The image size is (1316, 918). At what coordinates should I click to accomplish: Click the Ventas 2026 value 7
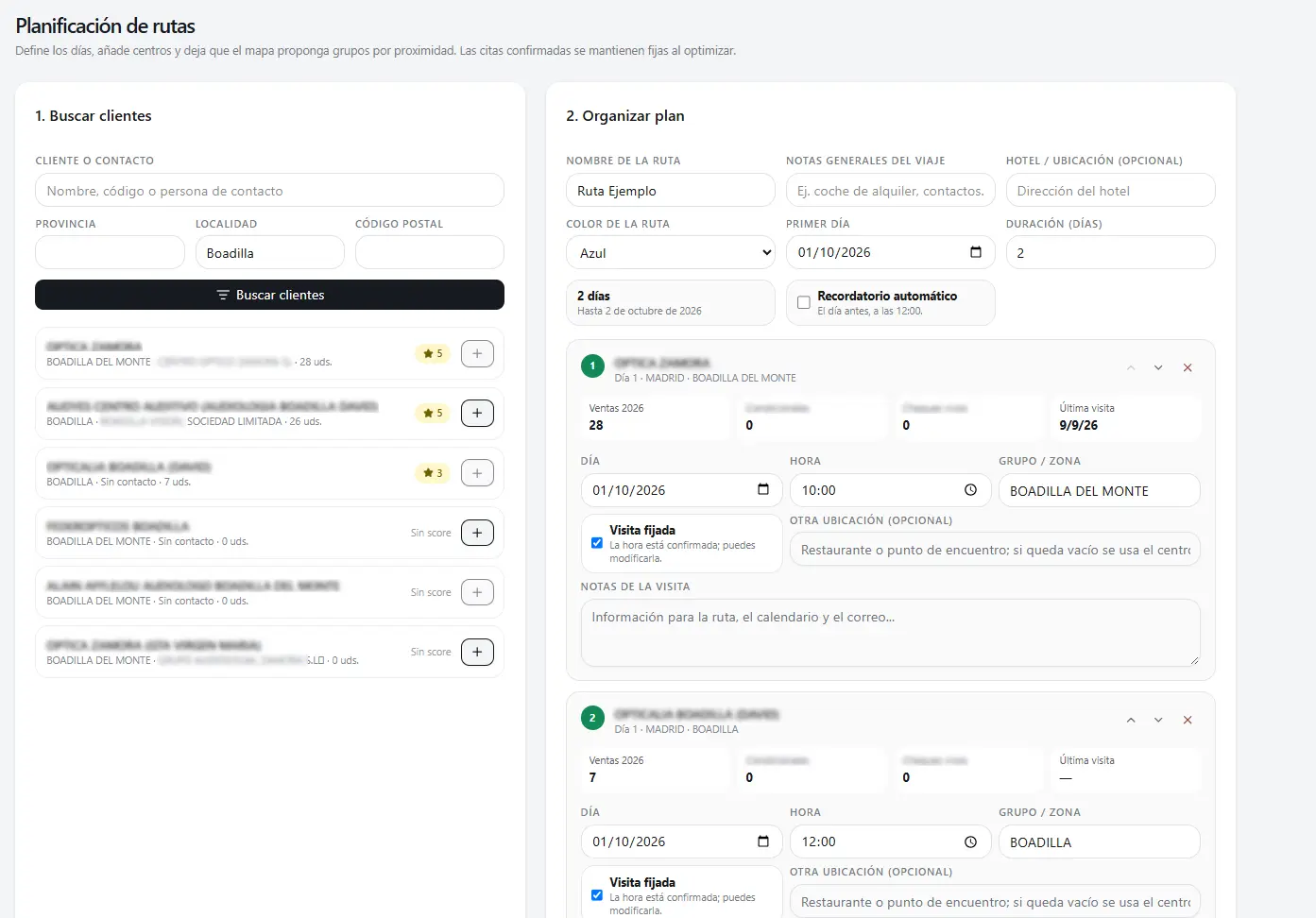tap(592, 777)
